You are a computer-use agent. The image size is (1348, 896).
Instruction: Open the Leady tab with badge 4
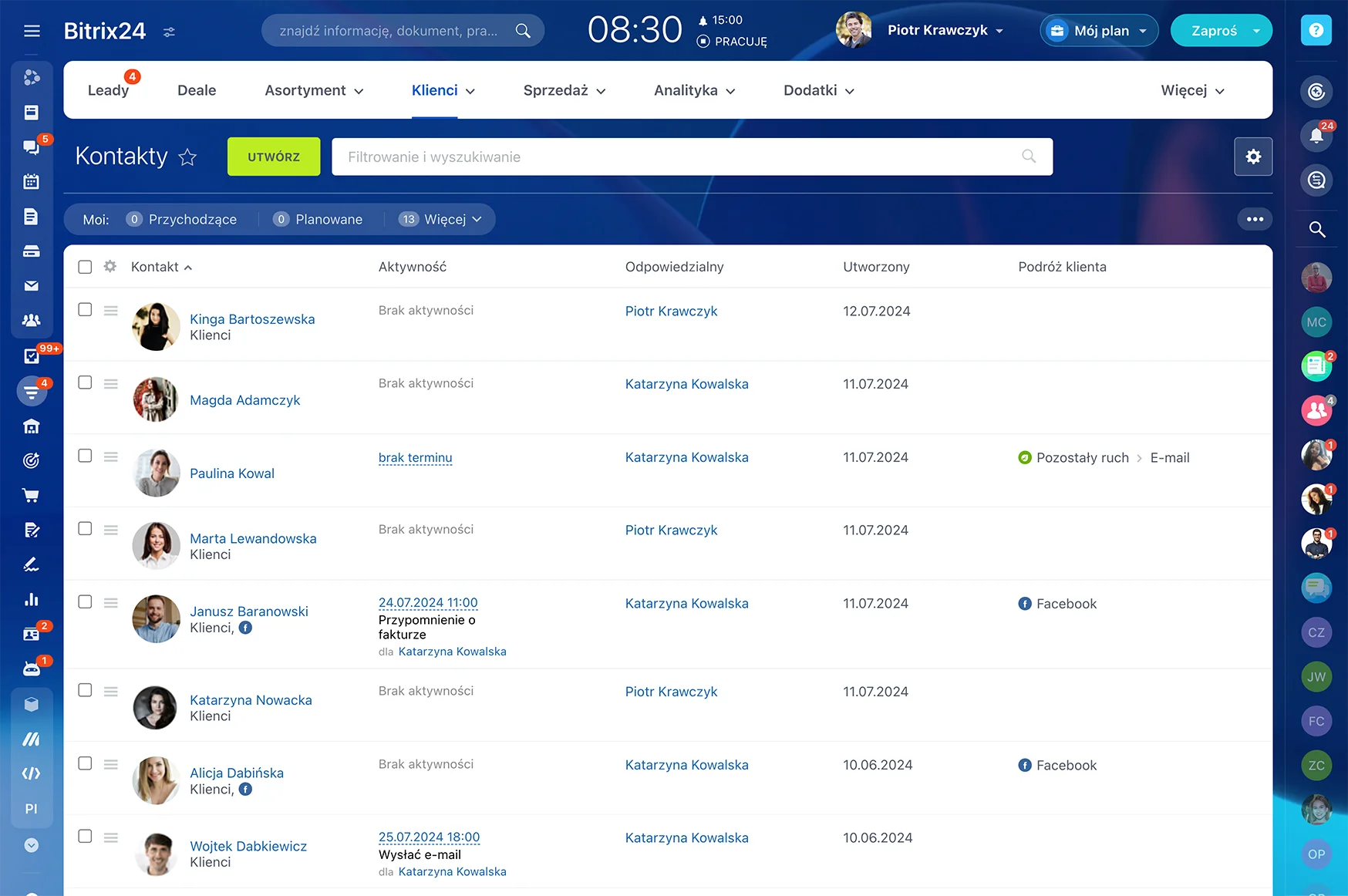point(109,90)
